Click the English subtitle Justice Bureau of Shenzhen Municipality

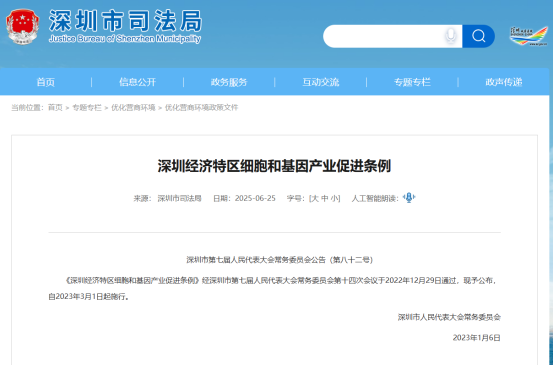click(125, 39)
